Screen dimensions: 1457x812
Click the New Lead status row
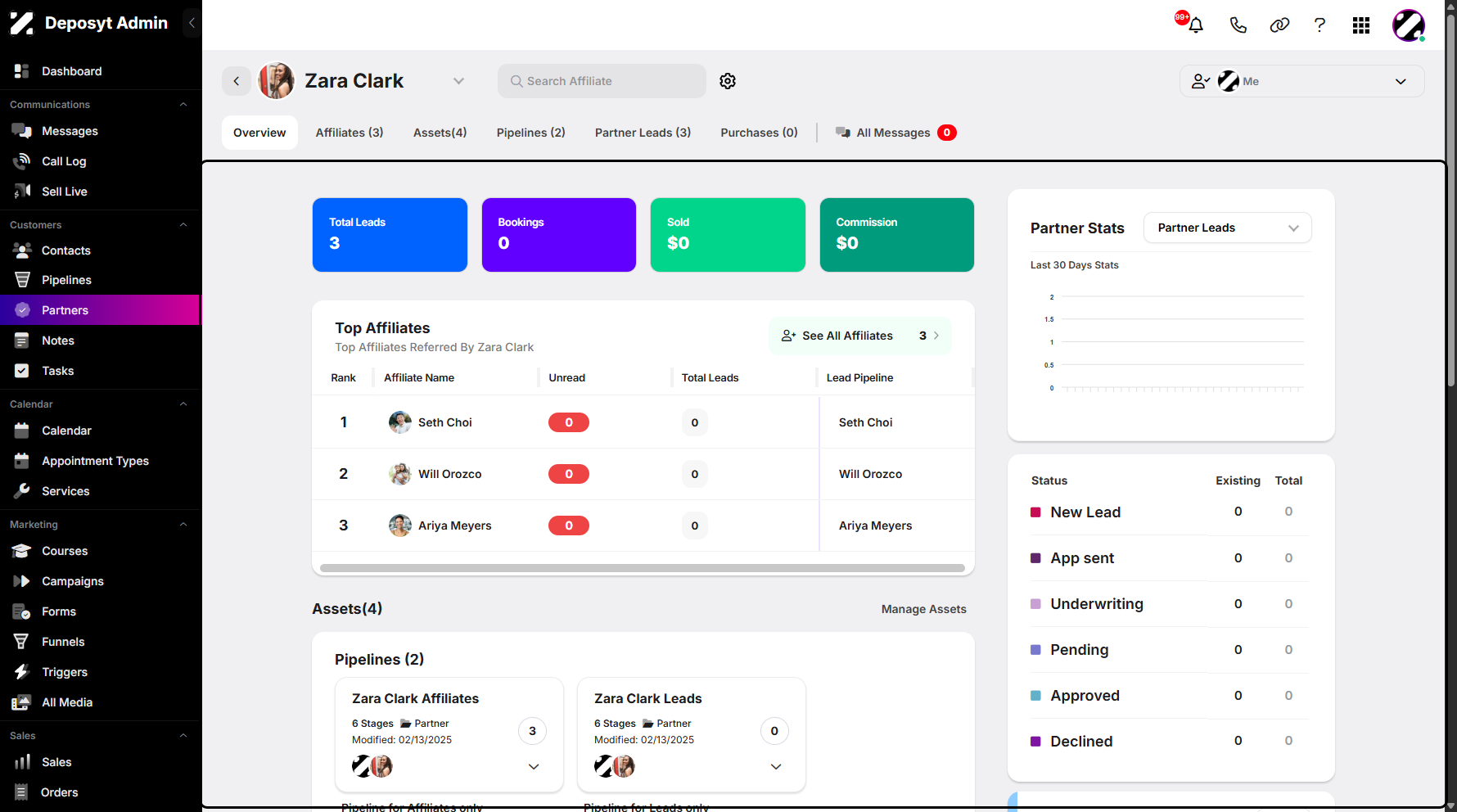pos(1170,512)
